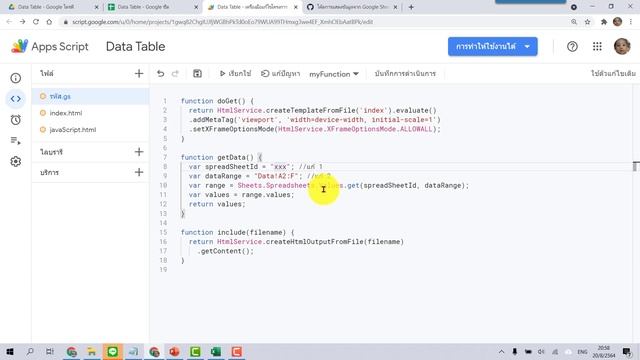Add a service with plus icon
Viewport: 640px width, 360px height.
pyautogui.click(x=139, y=172)
